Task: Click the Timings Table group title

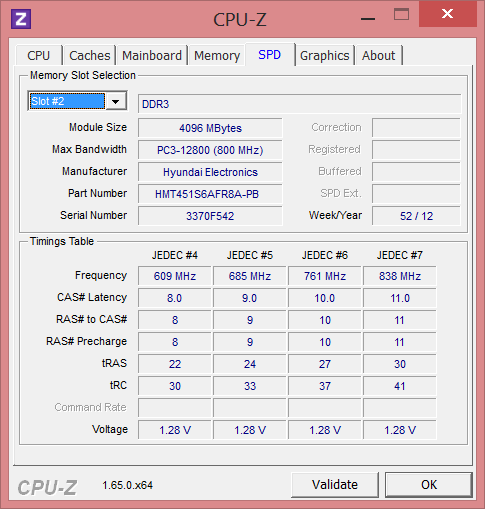Action: click(x=62, y=241)
